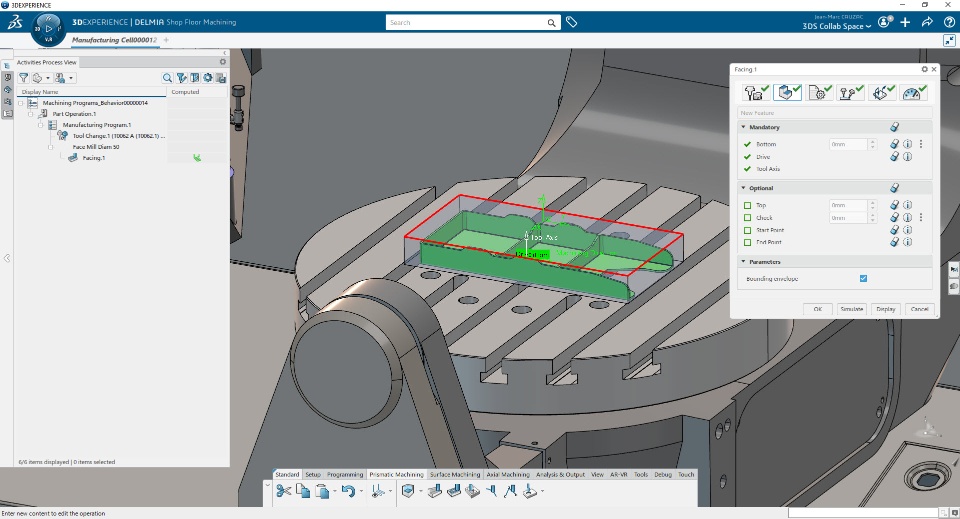Switch to the Analysis & Output tab

(560, 474)
